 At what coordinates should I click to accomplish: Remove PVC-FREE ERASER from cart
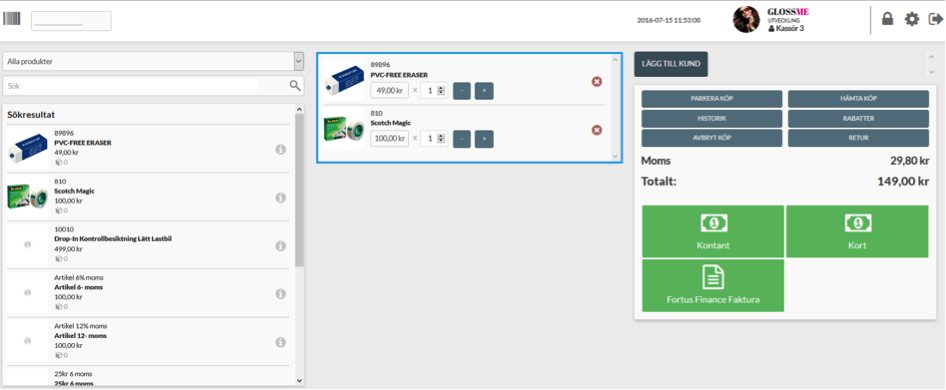597,82
